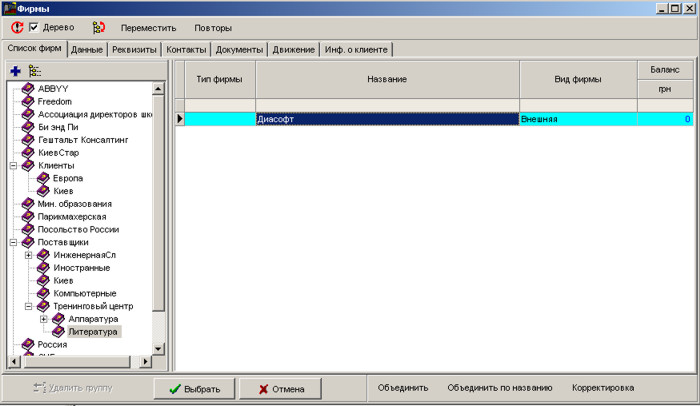Click the Отмена button
The image size is (700, 406).
[x=279, y=388]
